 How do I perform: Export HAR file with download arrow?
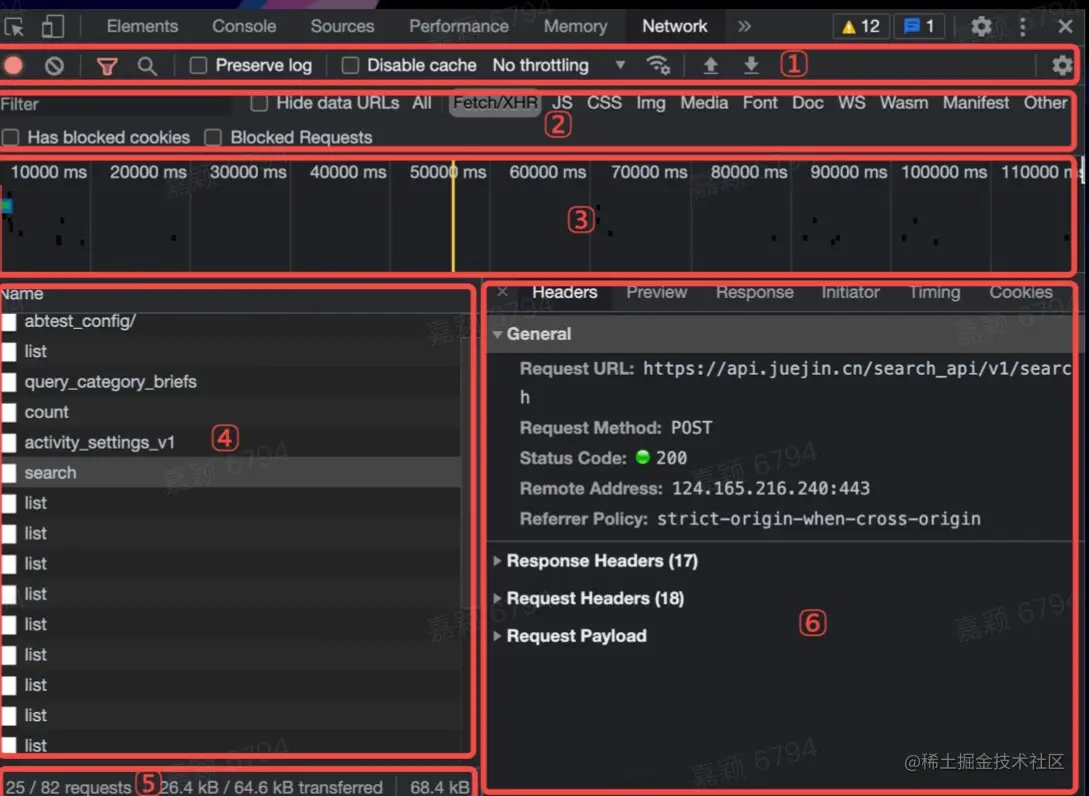(x=751, y=65)
